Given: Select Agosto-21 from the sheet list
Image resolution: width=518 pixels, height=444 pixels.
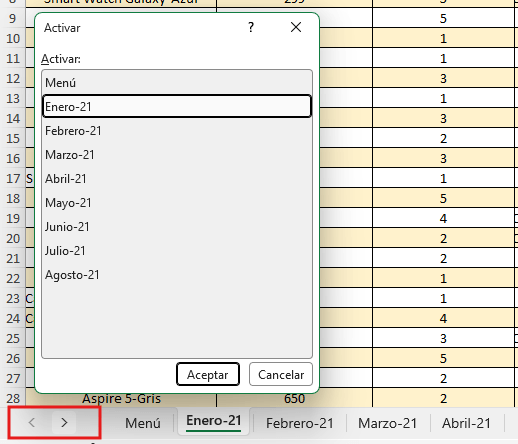Looking at the screenshot, I should (x=177, y=275).
